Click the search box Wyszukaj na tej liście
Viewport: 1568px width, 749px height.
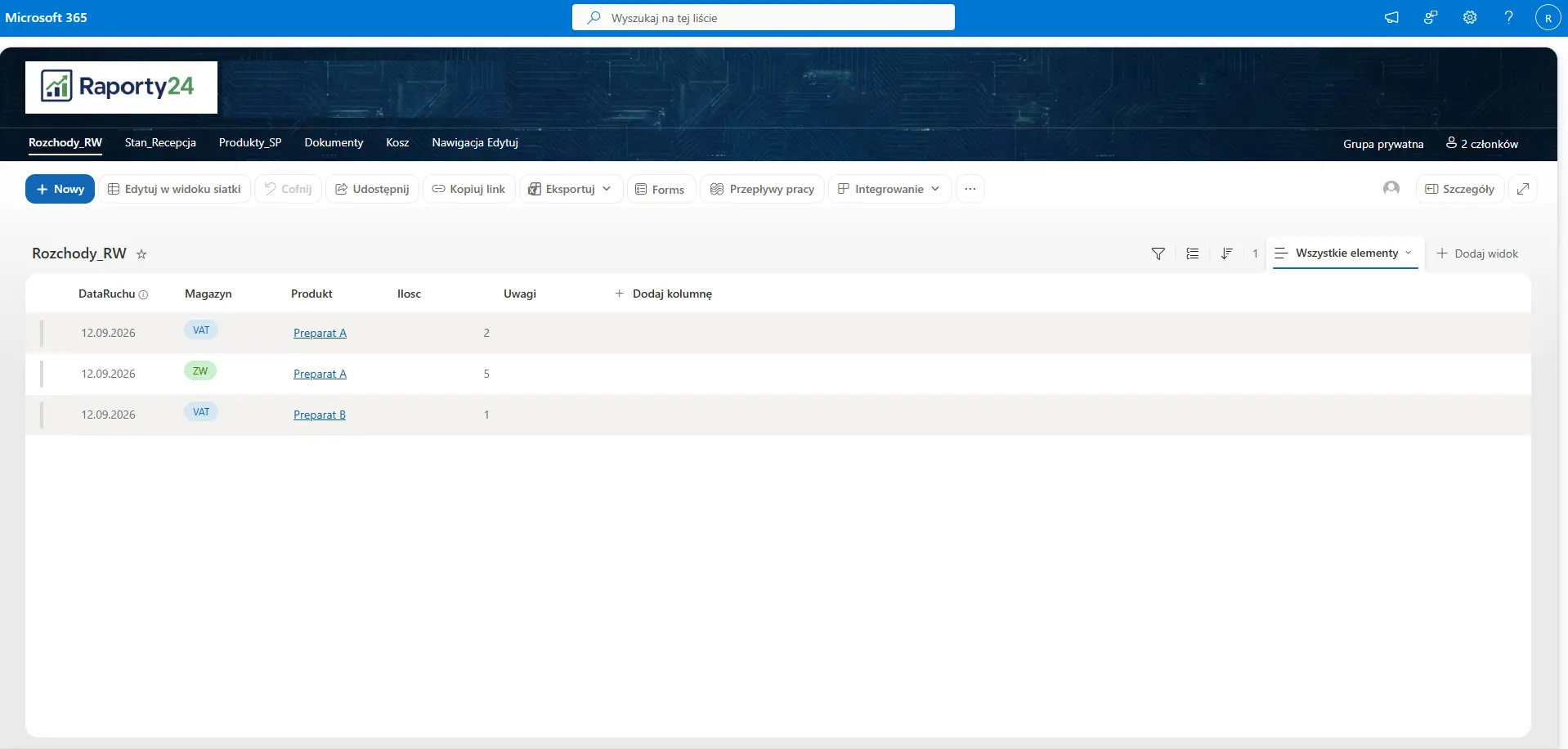pyautogui.click(x=764, y=17)
